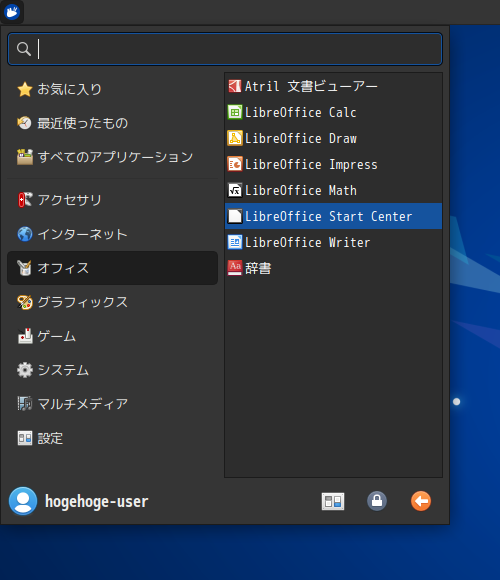500x580 pixels.
Task: Open LibreOffice Writer
Action: click(333, 242)
